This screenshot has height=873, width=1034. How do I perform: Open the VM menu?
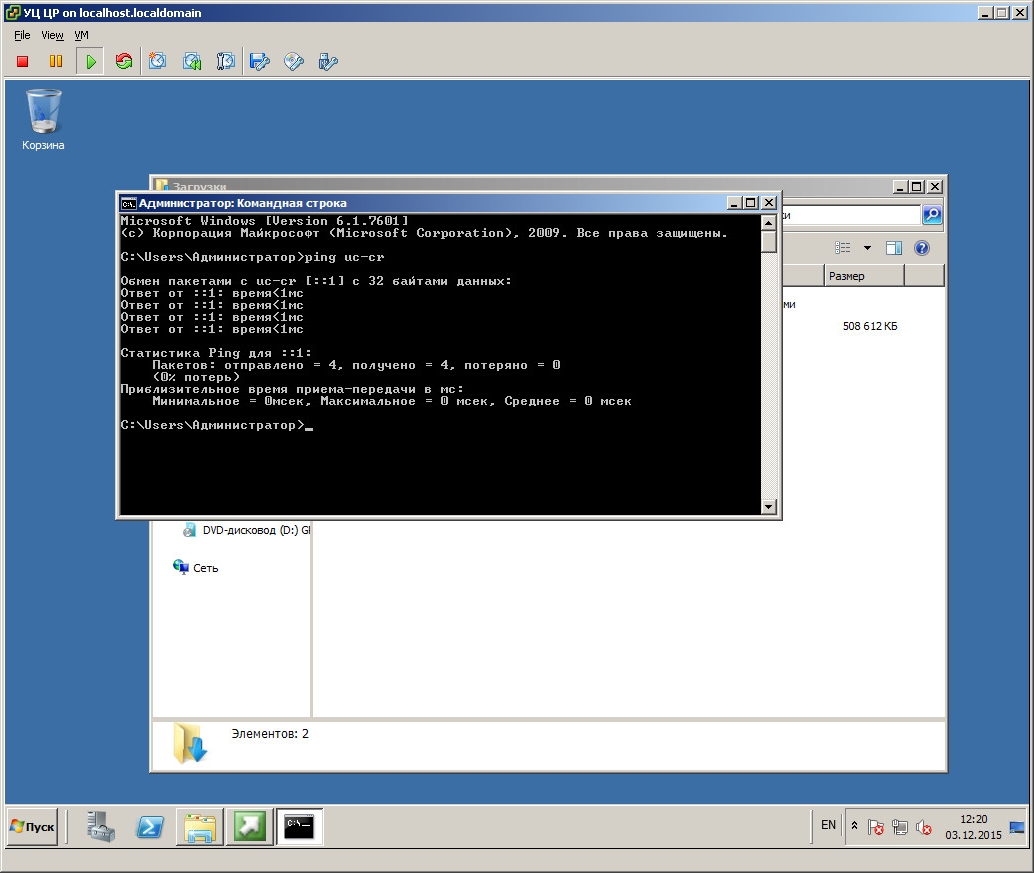coord(81,35)
